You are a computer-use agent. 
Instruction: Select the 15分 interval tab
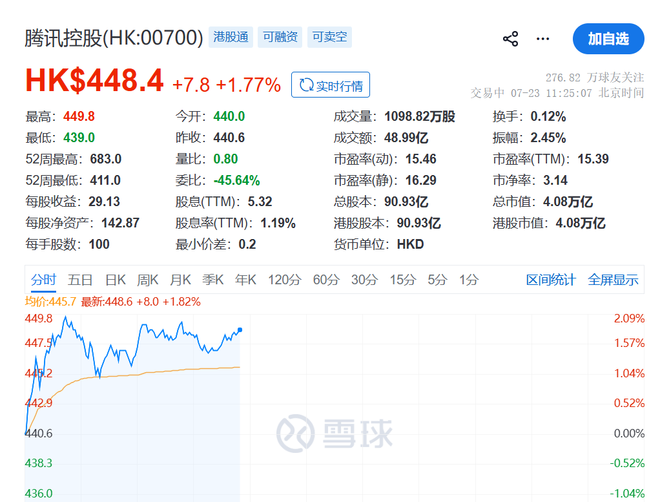coord(402,280)
